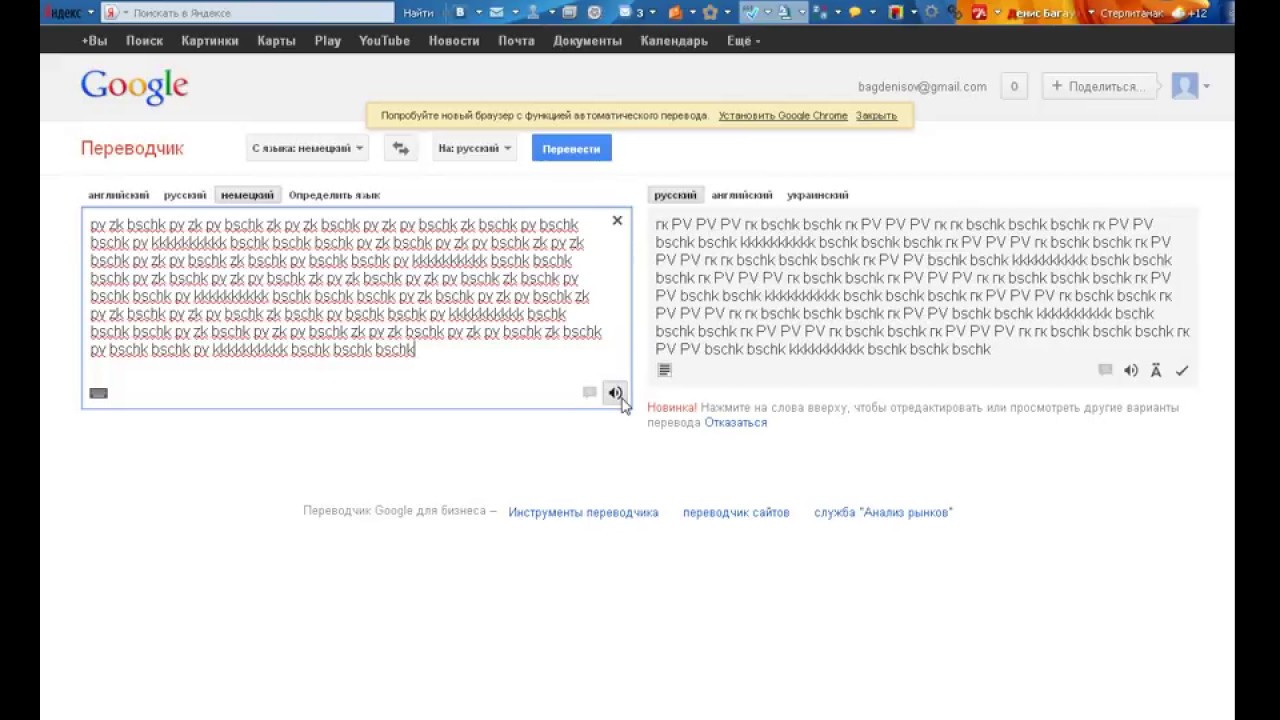Image resolution: width=1280 pixels, height=720 pixels.
Task: Open Документы in the Google bar
Action: pos(587,41)
